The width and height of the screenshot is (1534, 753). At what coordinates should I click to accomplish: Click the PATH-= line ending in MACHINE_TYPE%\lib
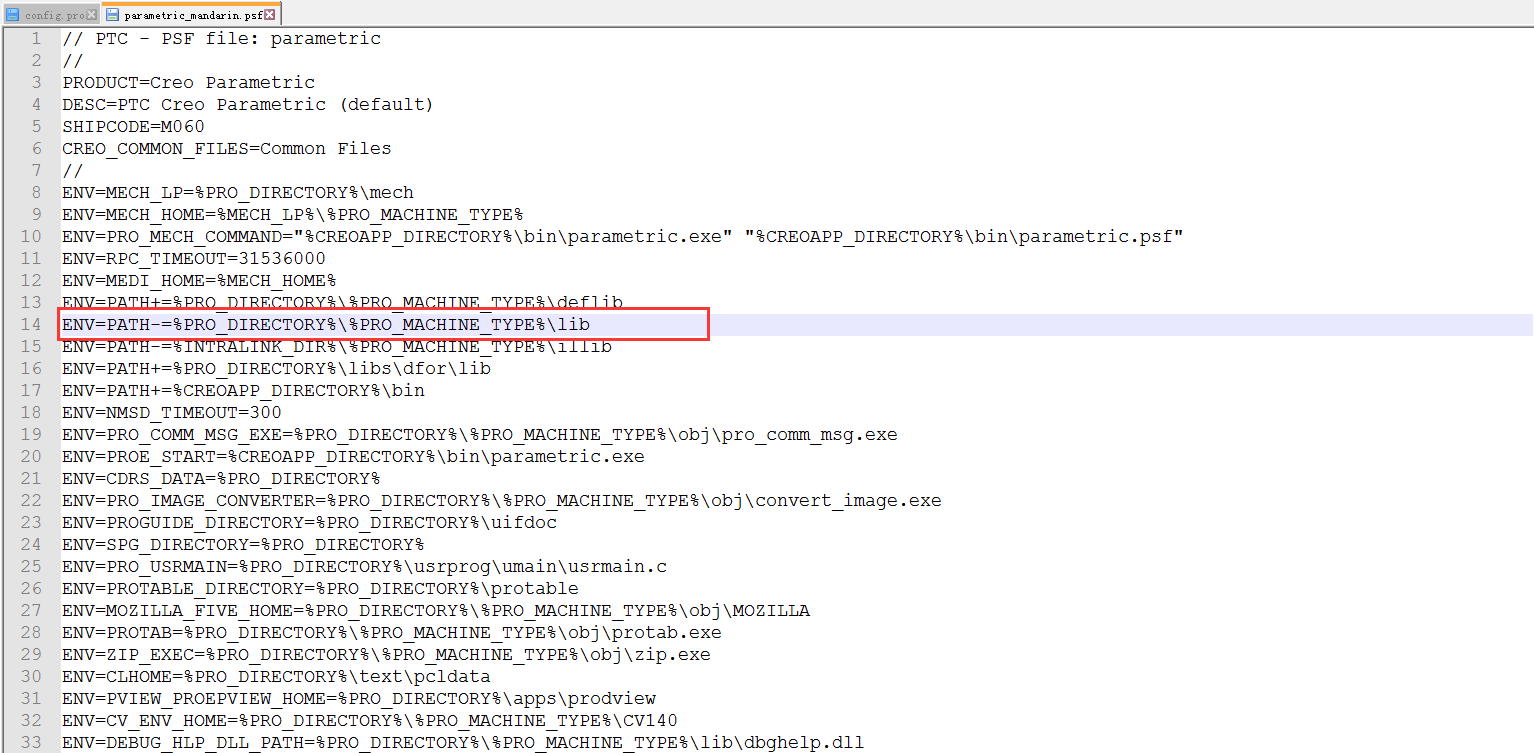pos(326,325)
